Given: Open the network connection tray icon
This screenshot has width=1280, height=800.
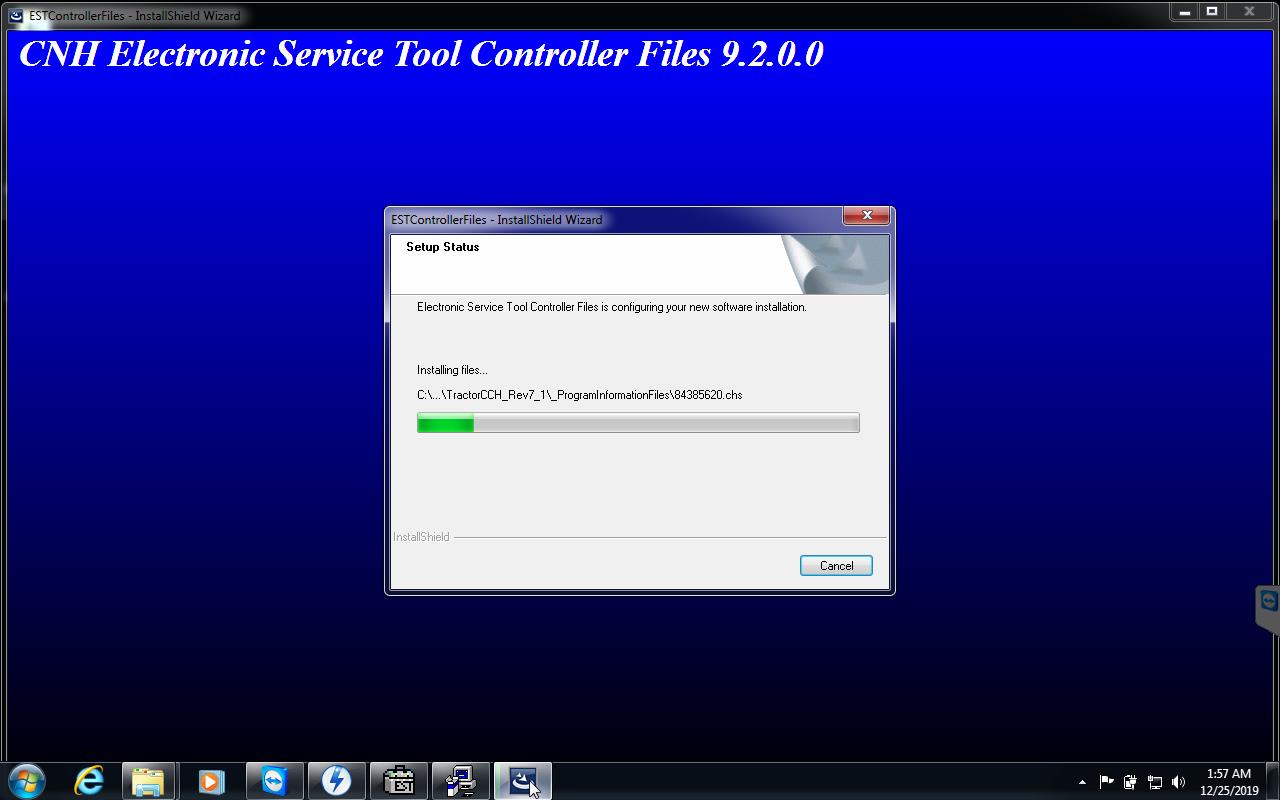Looking at the screenshot, I should pyautogui.click(x=1154, y=782).
